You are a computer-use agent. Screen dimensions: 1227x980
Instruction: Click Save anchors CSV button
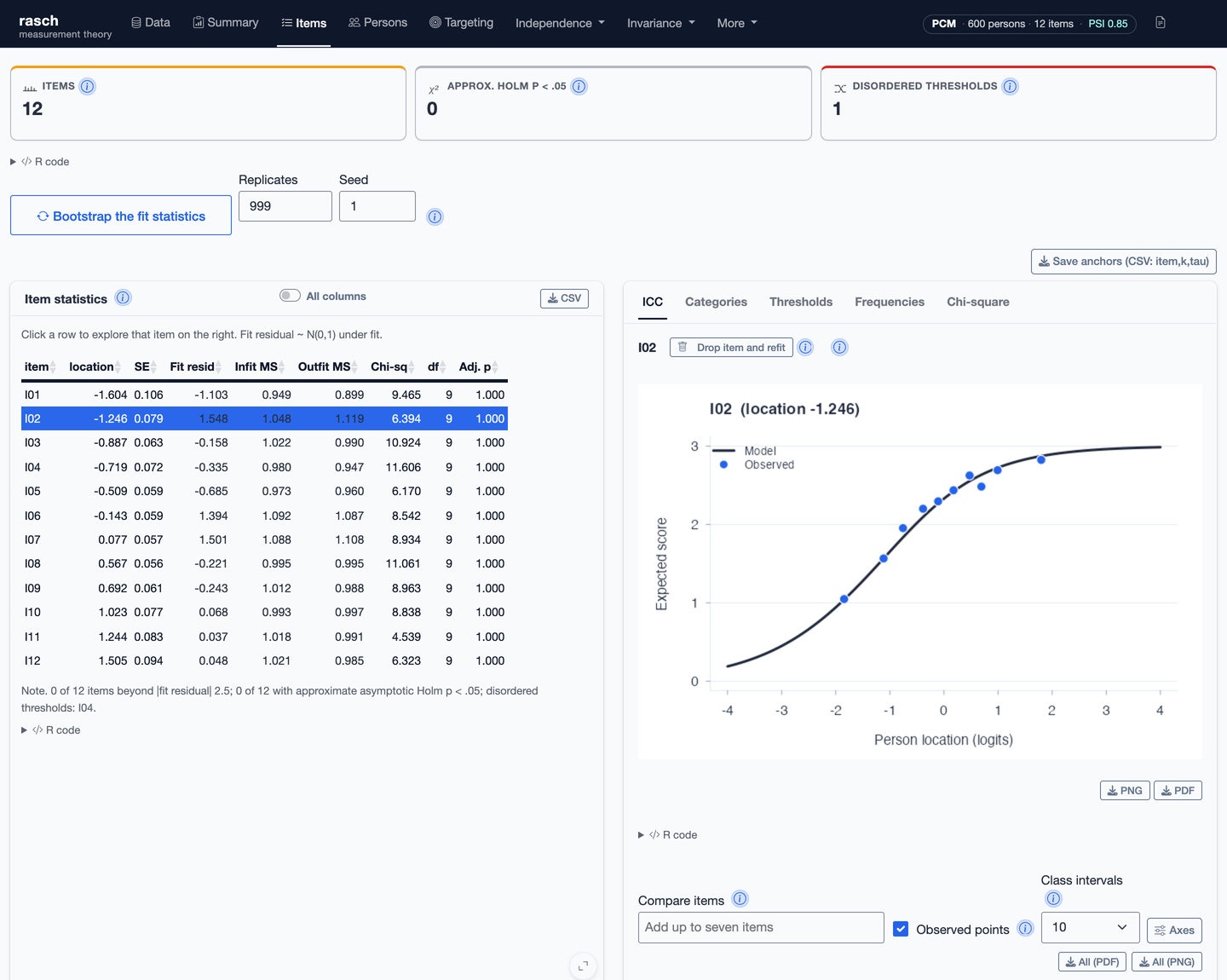[x=1124, y=262]
